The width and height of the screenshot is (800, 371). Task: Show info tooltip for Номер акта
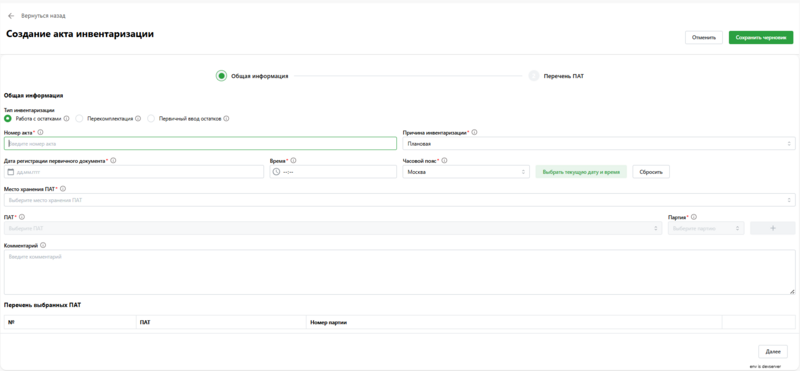(40, 132)
